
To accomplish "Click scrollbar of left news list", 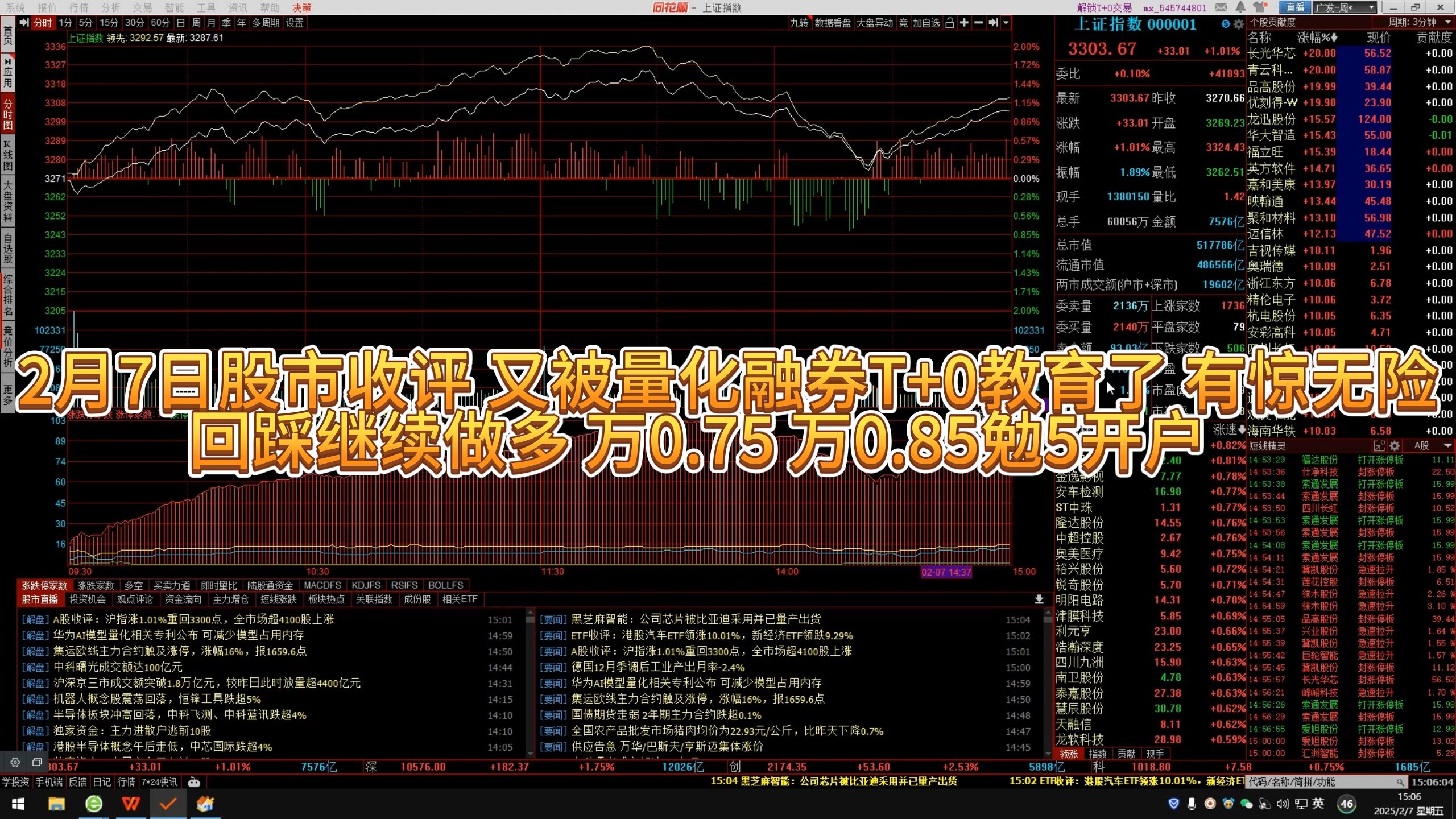I will (530, 682).
